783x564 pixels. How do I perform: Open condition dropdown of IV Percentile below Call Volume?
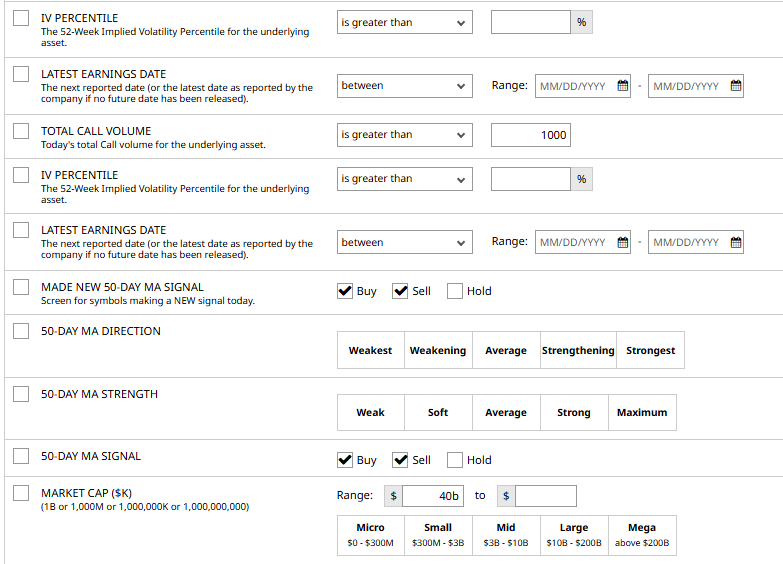pos(404,179)
